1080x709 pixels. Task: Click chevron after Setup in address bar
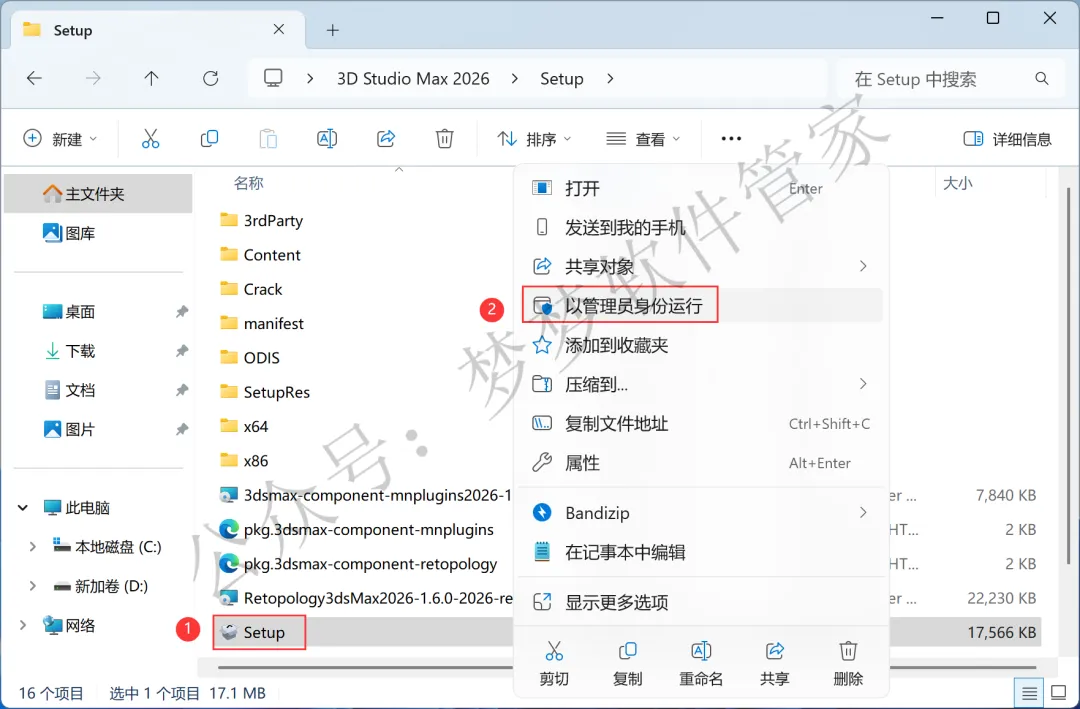(610, 79)
